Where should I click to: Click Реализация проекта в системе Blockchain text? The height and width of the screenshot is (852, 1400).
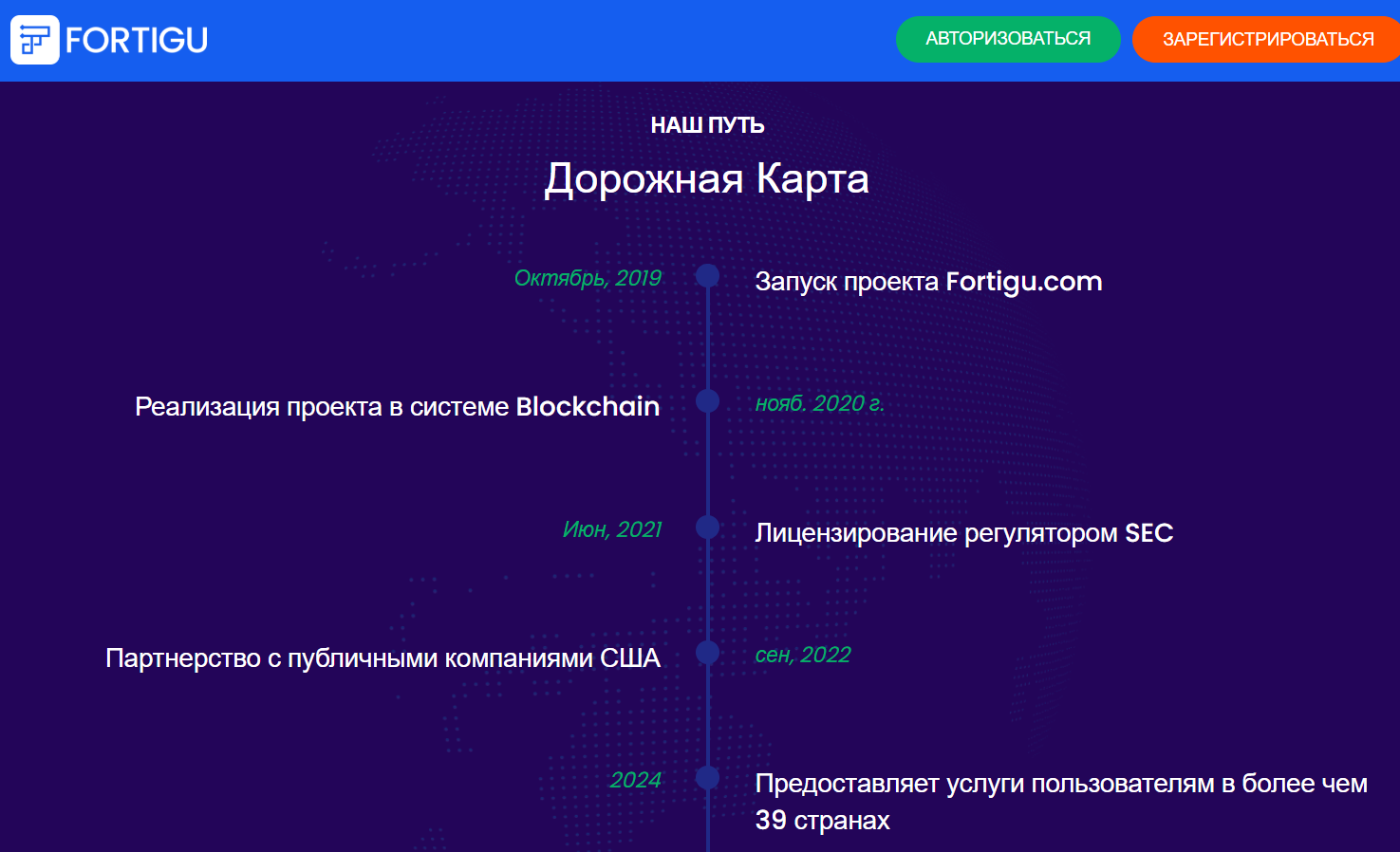397,406
